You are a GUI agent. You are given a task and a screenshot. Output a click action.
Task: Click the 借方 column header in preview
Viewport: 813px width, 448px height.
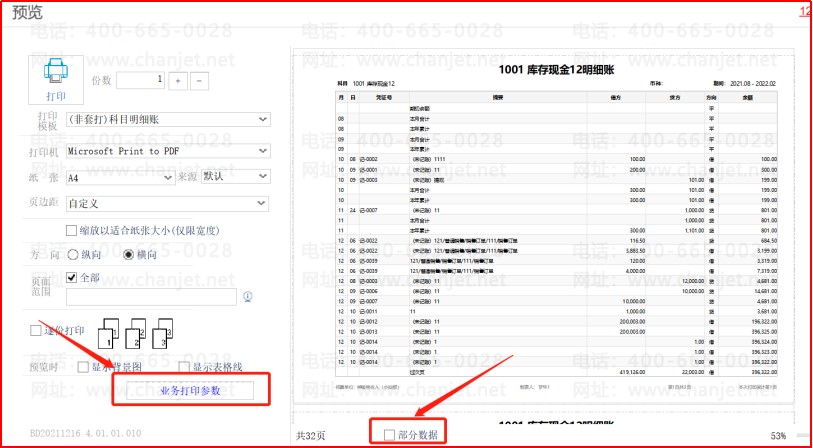tap(616, 97)
